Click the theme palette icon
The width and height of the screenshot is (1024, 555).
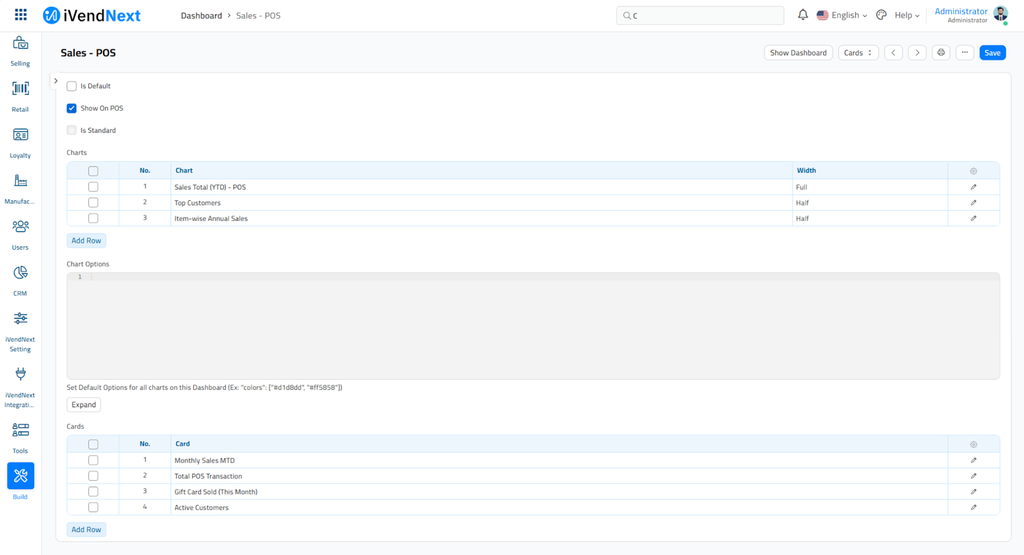[x=881, y=15]
